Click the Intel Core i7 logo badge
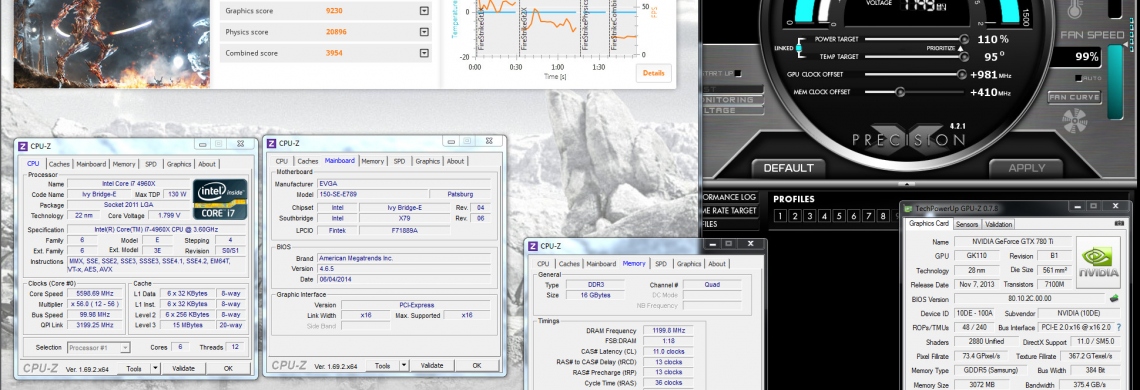Viewport: 1140px width, 390px height. (x=220, y=199)
